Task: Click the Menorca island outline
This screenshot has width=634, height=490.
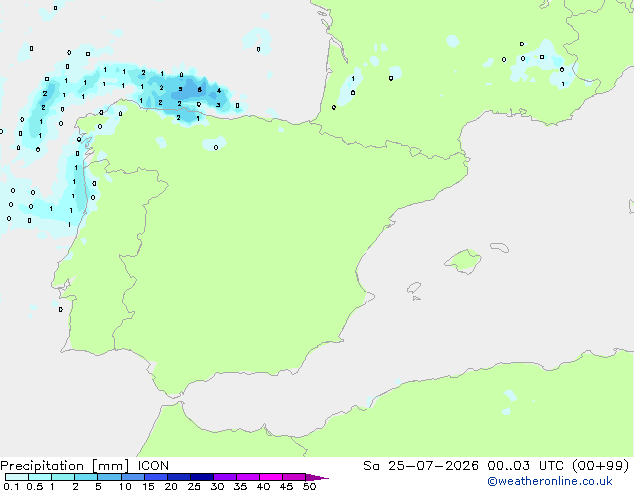Action: click(x=500, y=247)
